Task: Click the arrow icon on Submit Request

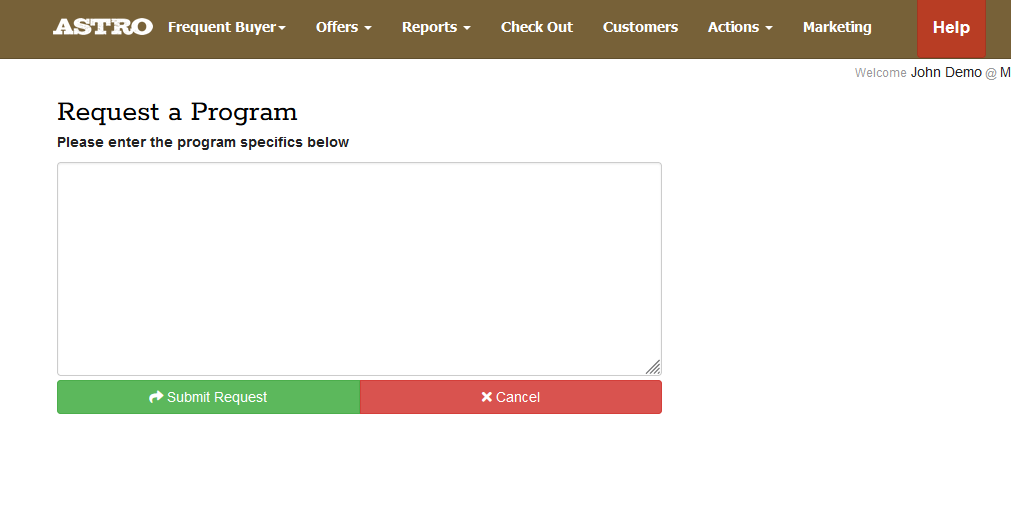Action: coord(155,397)
